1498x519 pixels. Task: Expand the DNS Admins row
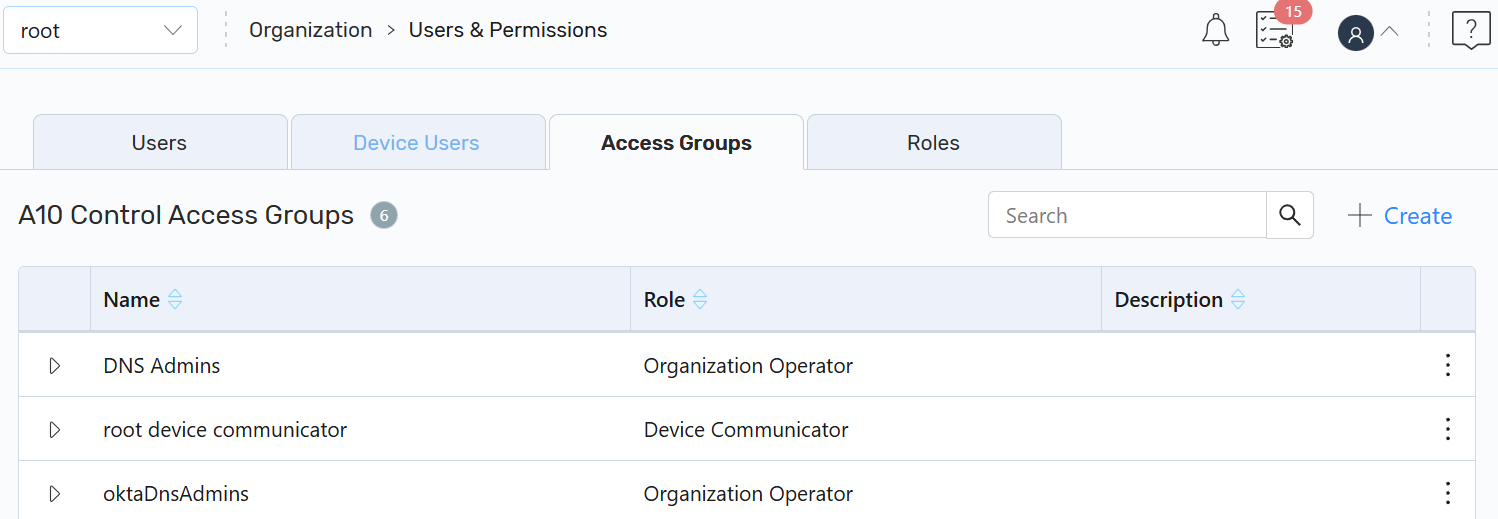[x=55, y=366]
